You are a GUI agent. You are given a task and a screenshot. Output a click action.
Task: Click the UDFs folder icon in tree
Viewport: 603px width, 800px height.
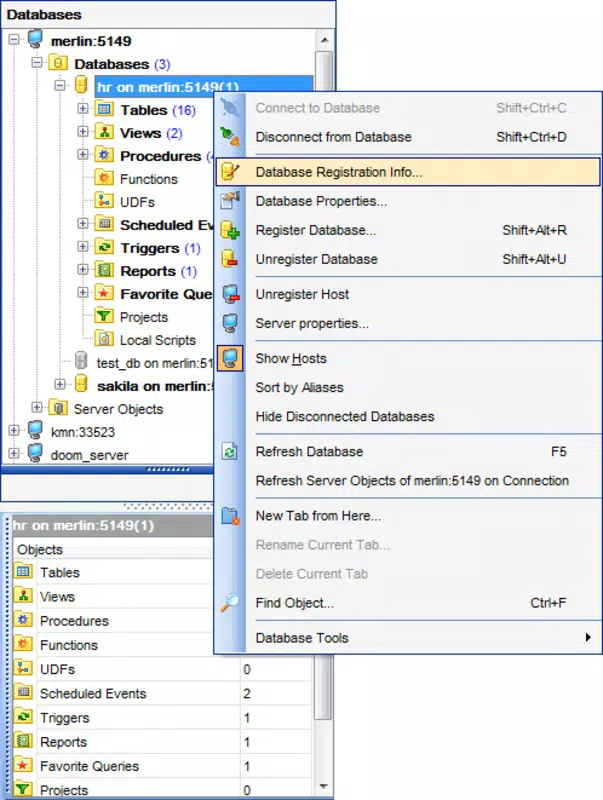tap(104, 201)
